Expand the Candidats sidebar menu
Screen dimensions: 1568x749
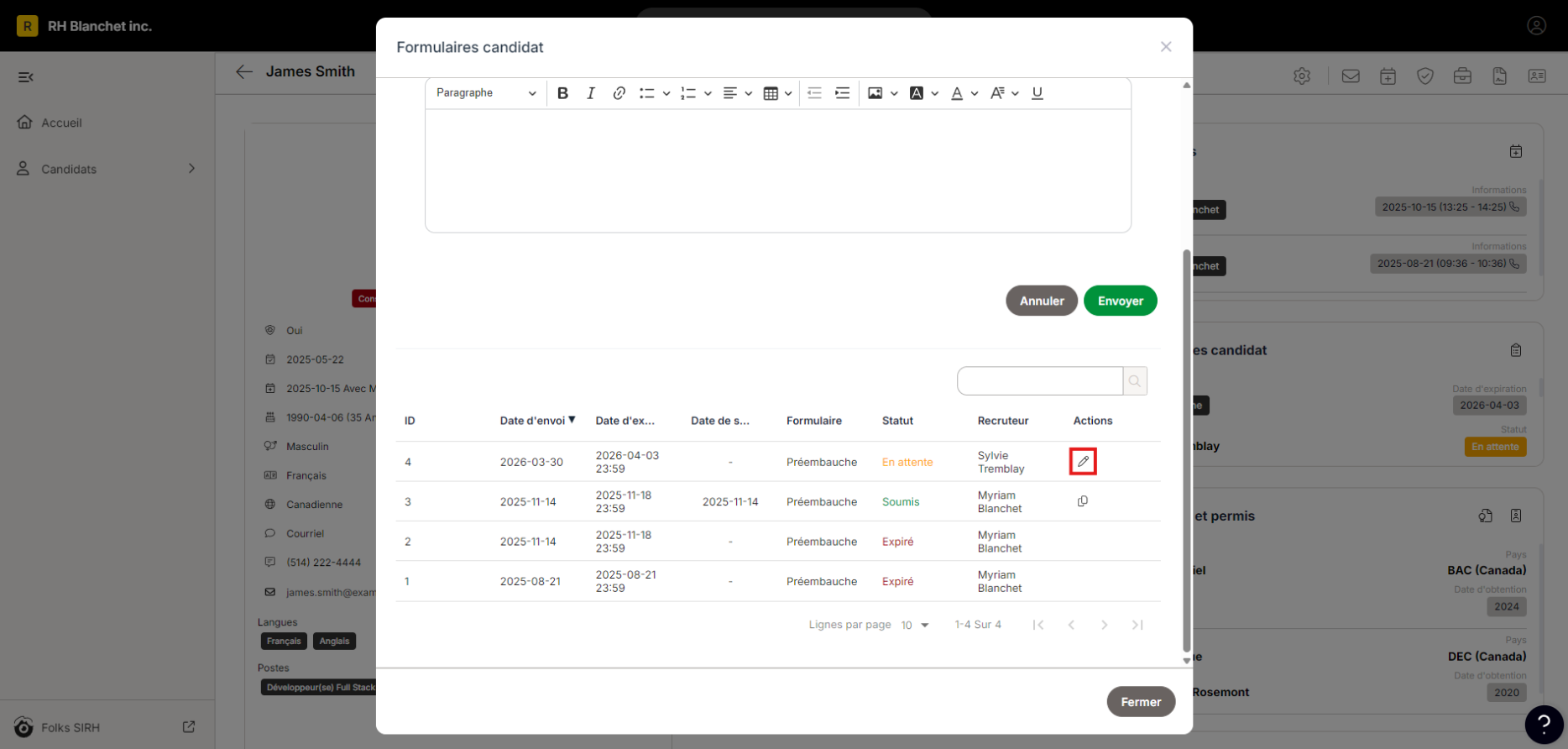pyautogui.click(x=107, y=169)
